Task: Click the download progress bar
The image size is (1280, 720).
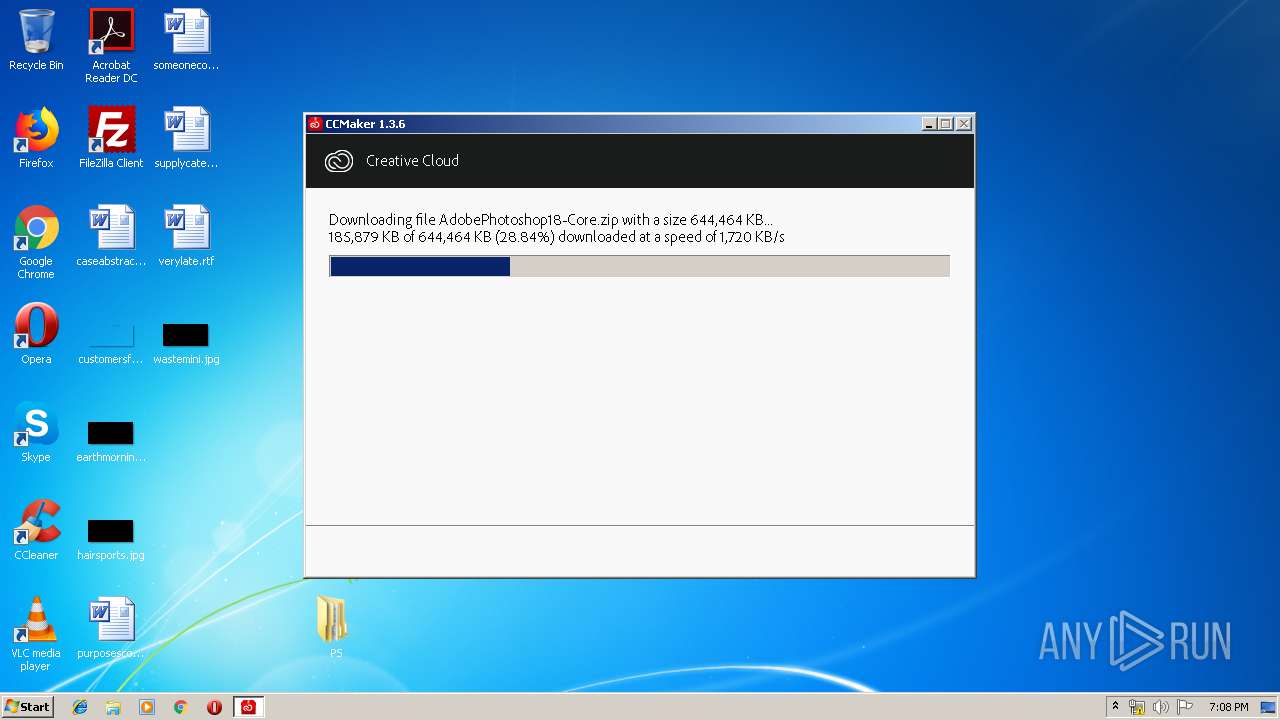Action: (639, 266)
